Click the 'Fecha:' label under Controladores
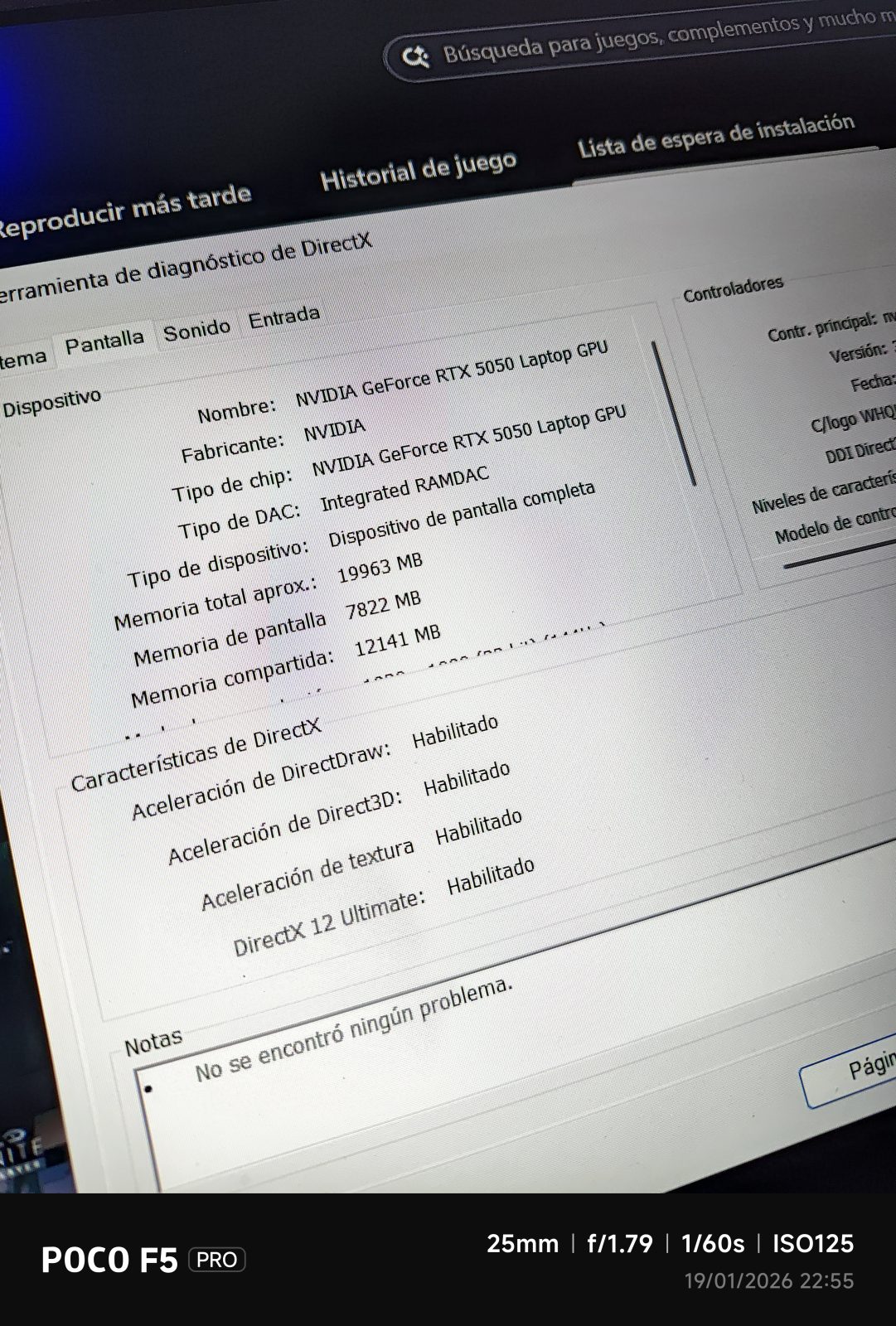Image resolution: width=896 pixels, height=1326 pixels. (x=873, y=383)
